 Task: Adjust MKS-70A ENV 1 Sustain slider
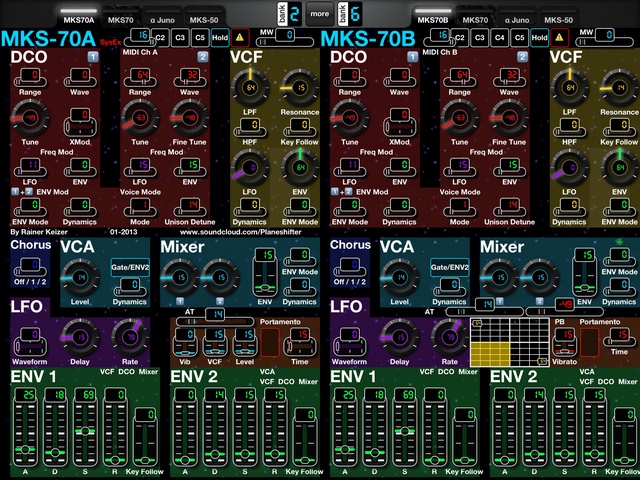(x=85, y=427)
